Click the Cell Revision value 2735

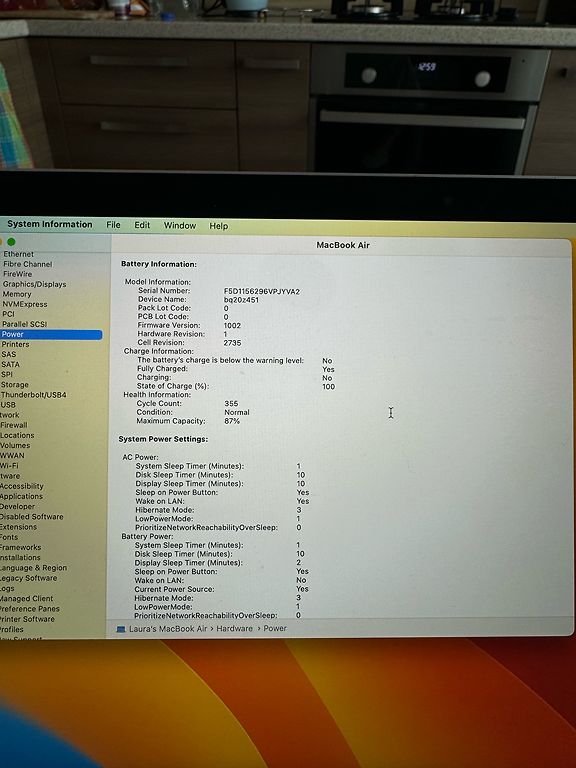(x=232, y=343)
